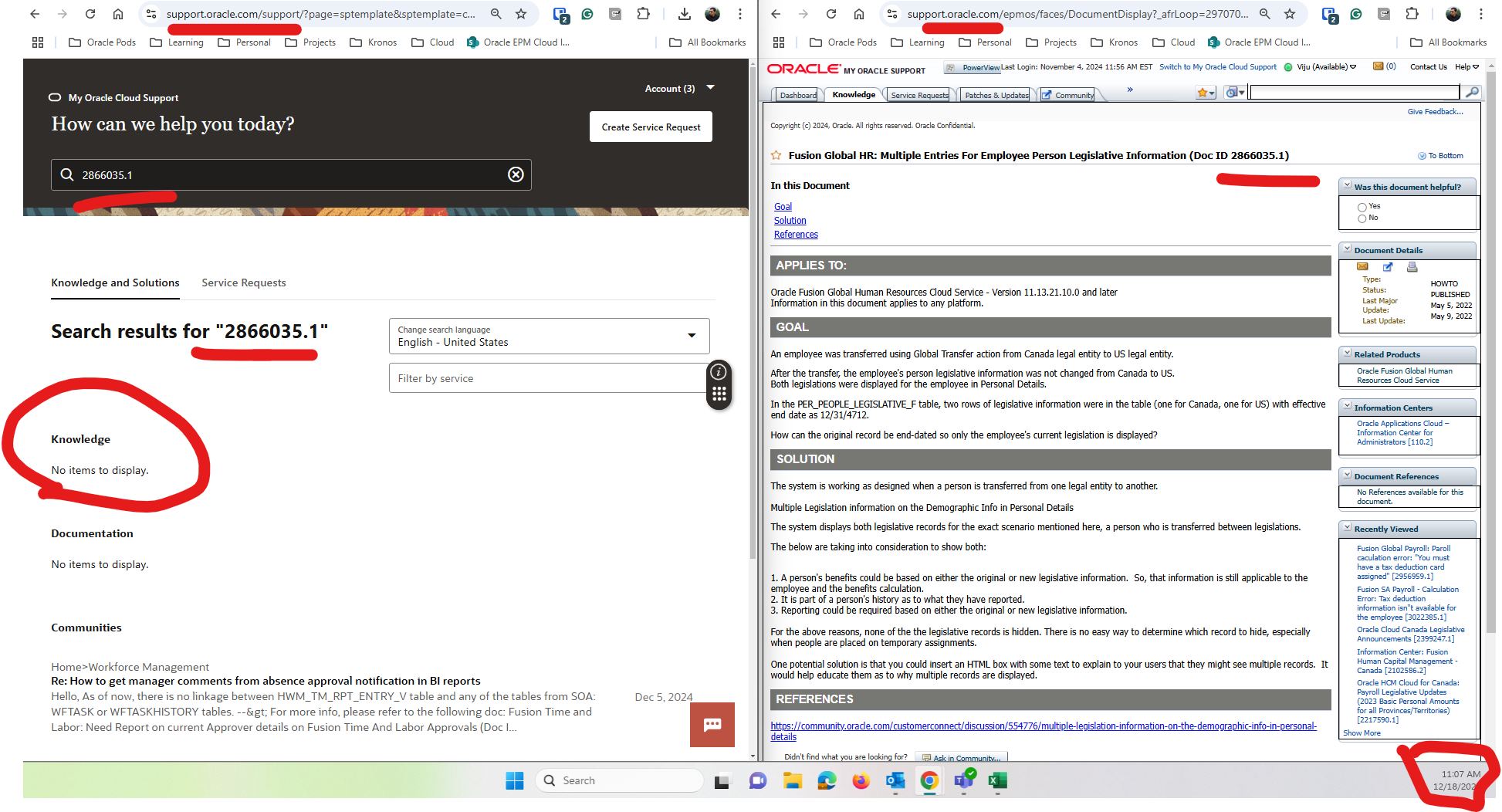
Task: Click the info bubble icon near Filter by service
Action: click(x=719, y=372)
